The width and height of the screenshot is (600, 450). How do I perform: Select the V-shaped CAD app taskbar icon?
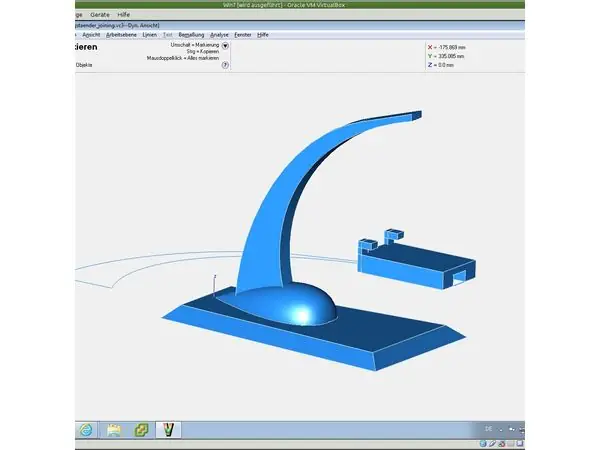[168, 430]
